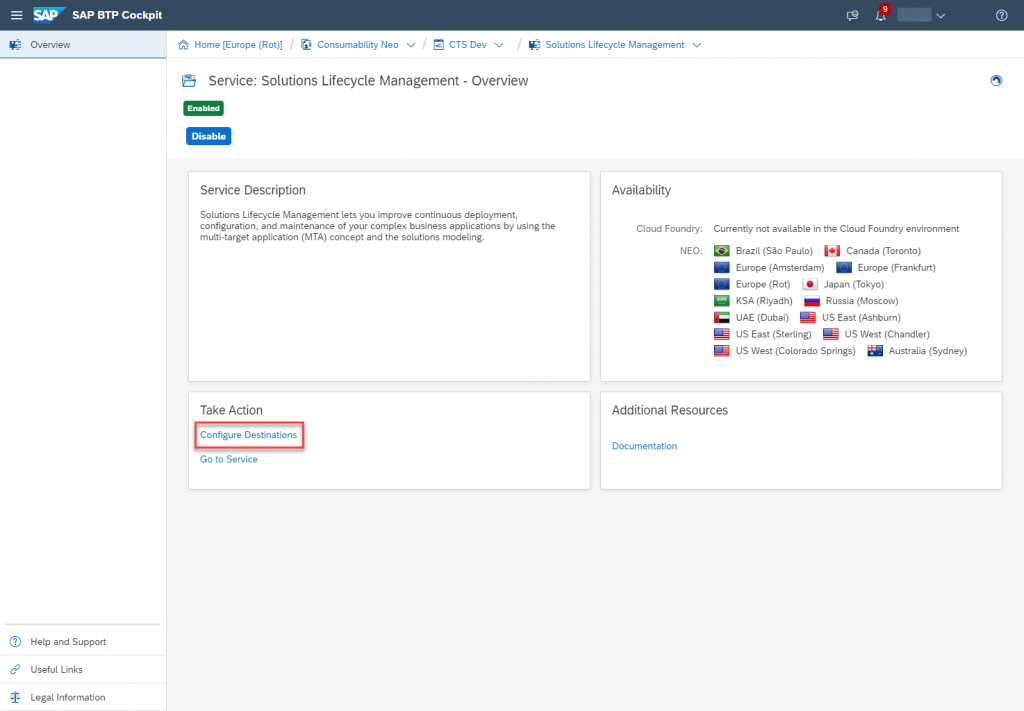Click the Canada flag icon
This screenshot has width=1024, height=711.
coord(832,251)
